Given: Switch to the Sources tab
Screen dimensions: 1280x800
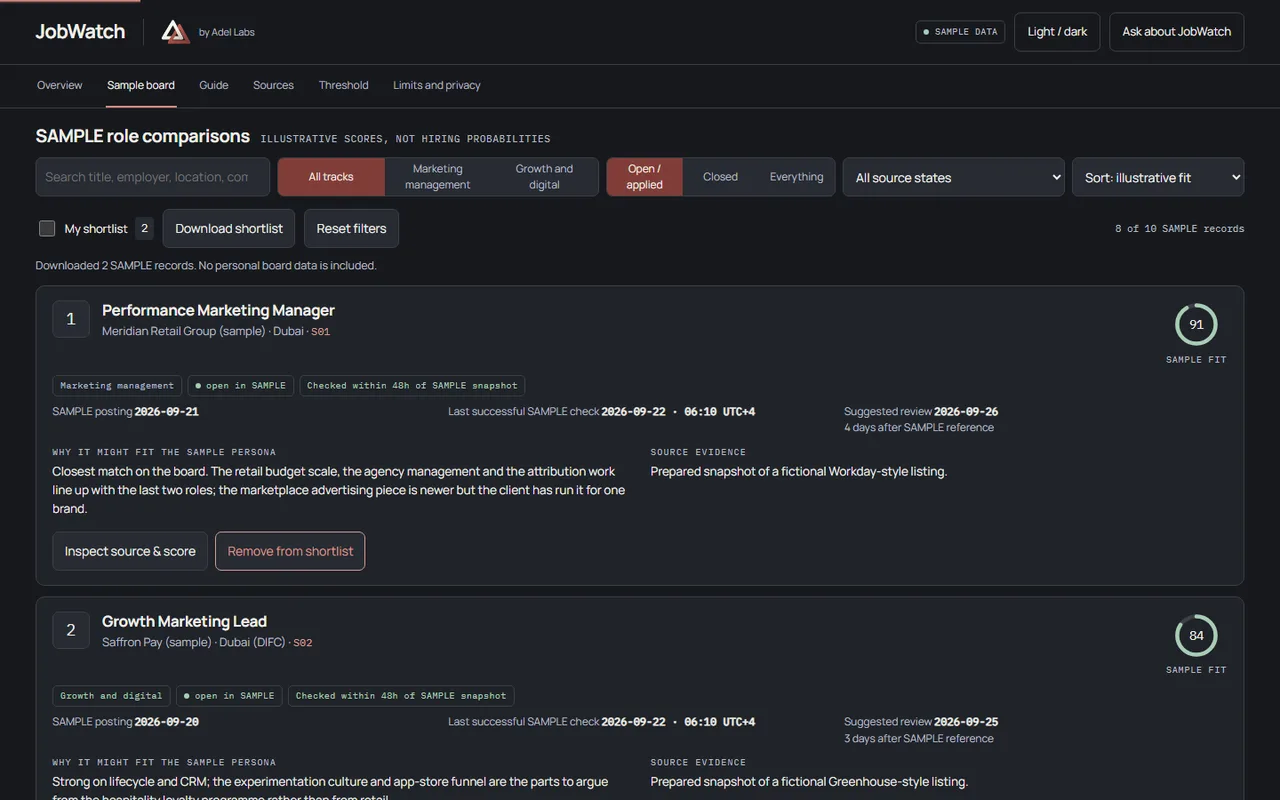Looking at the screenshot, I should (273, 85).
